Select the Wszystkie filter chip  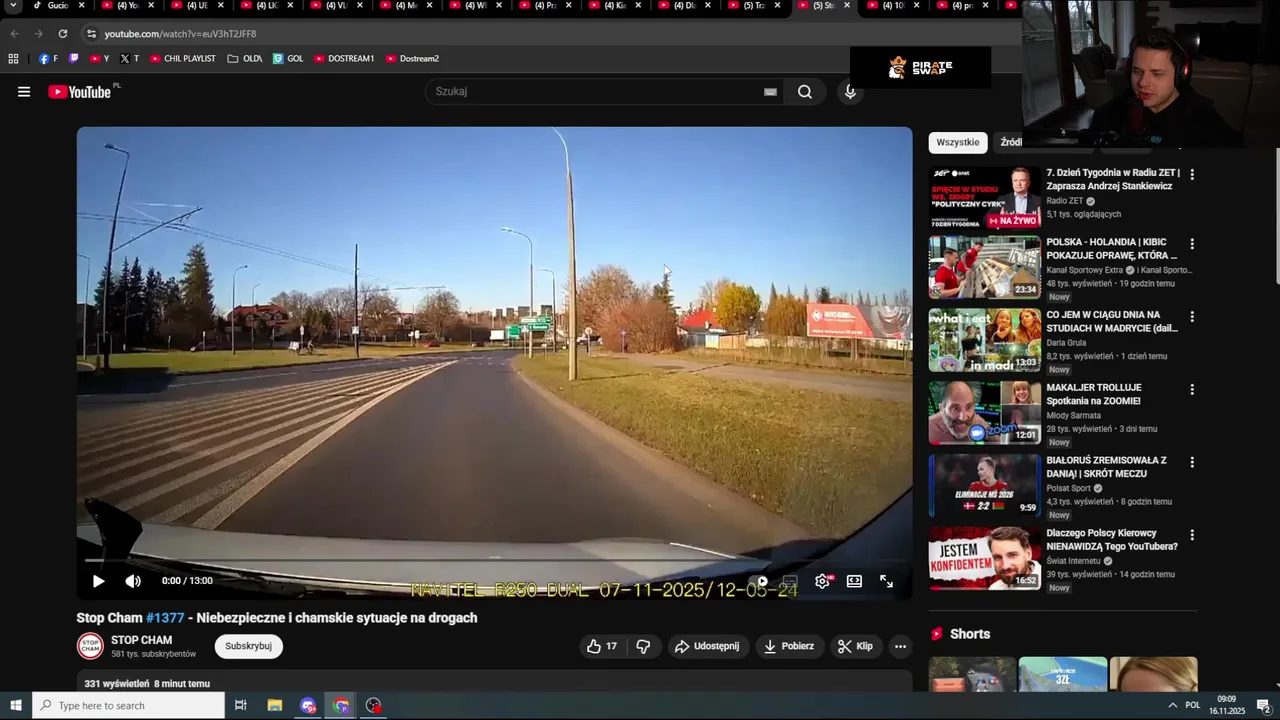tap(958, 142)
